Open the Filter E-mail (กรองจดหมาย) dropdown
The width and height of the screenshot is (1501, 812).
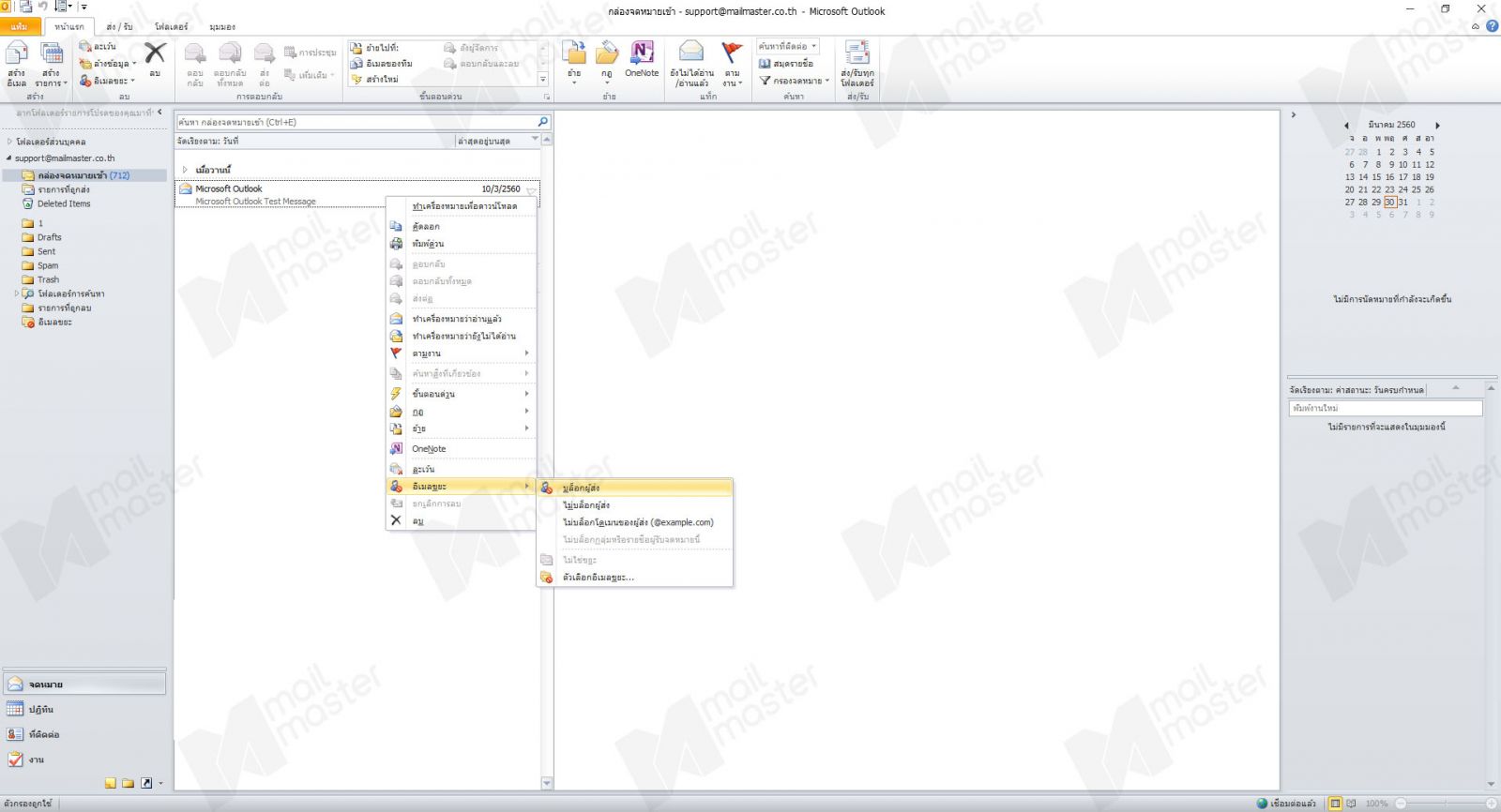click(x=795, y=81)
